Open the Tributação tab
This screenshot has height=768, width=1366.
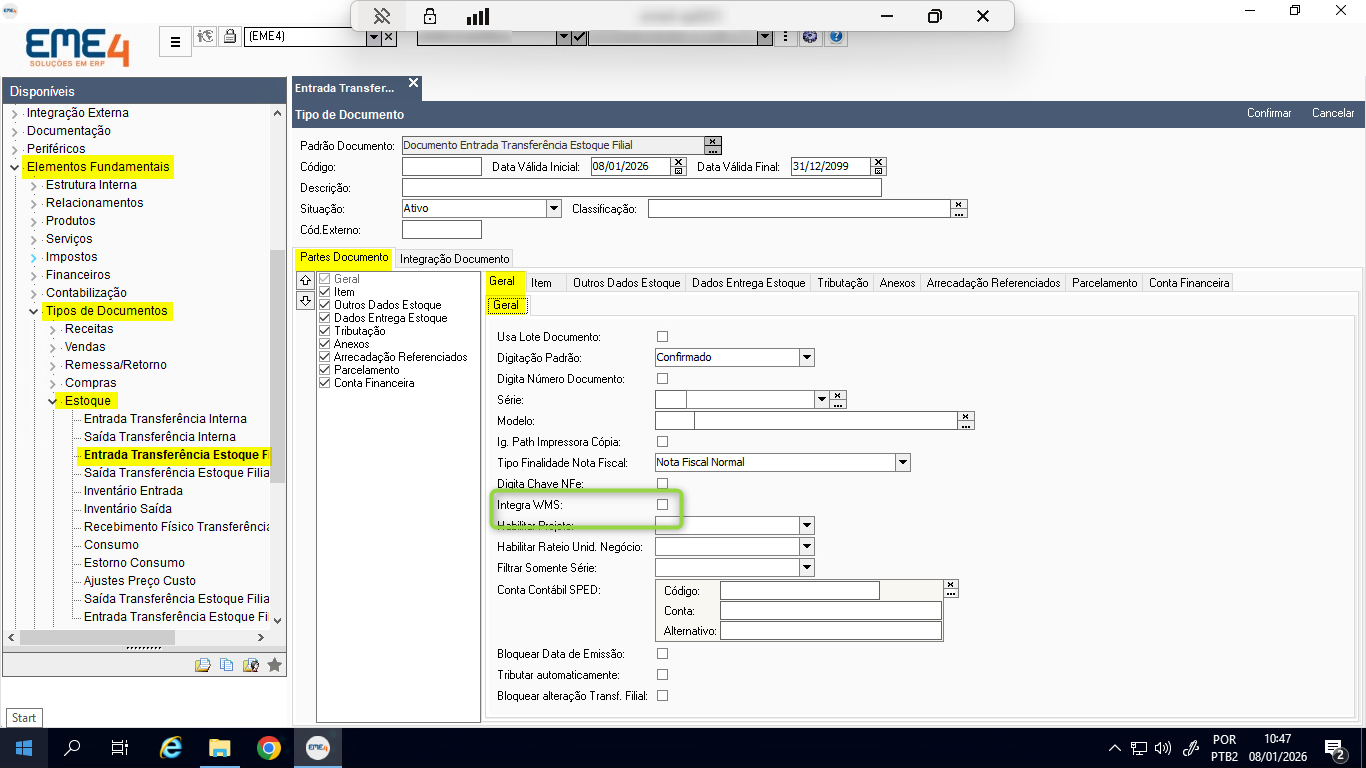843,283
